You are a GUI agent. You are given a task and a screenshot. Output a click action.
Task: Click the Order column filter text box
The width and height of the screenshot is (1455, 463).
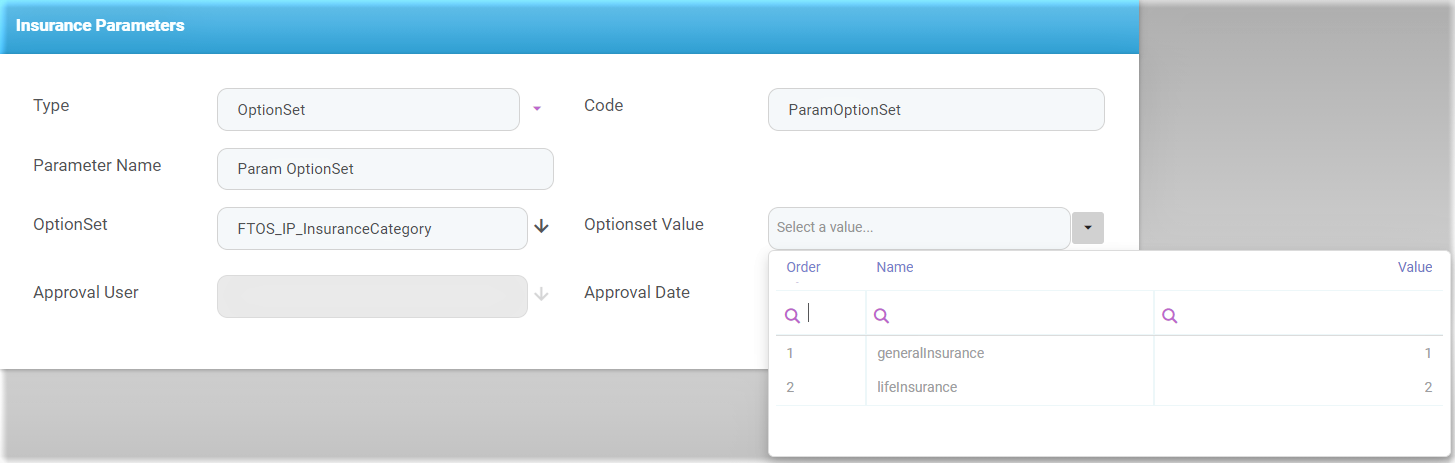(x=832, y=315)
